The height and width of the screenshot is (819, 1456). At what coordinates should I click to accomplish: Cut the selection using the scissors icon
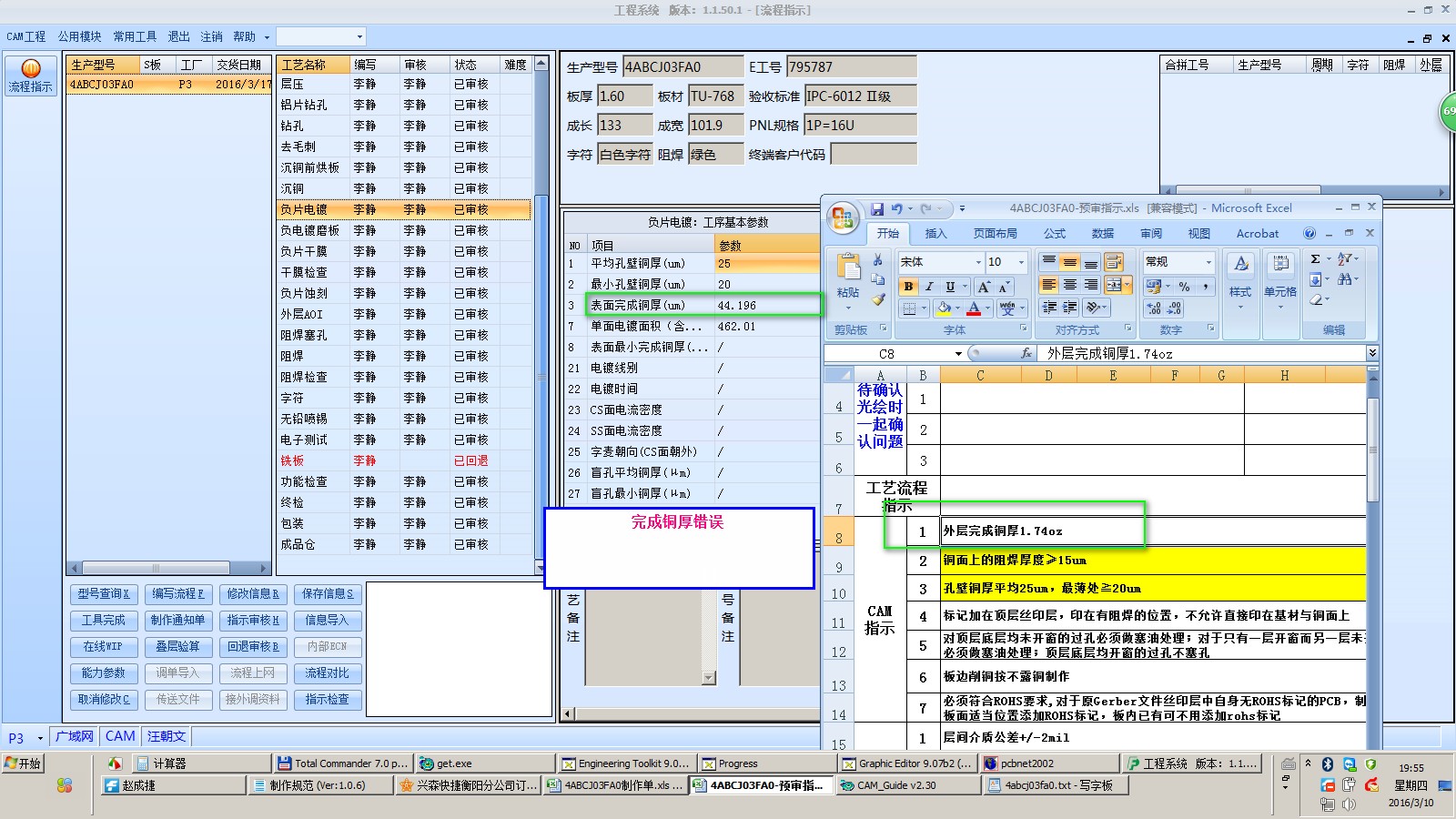878,260
